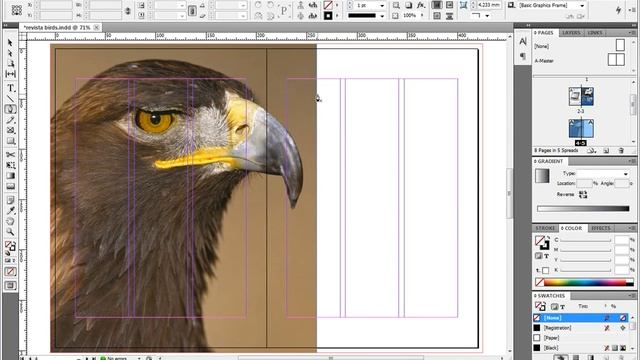Click the CMYK color spectrum bar
640x360 pixels.
click(589, 282)
